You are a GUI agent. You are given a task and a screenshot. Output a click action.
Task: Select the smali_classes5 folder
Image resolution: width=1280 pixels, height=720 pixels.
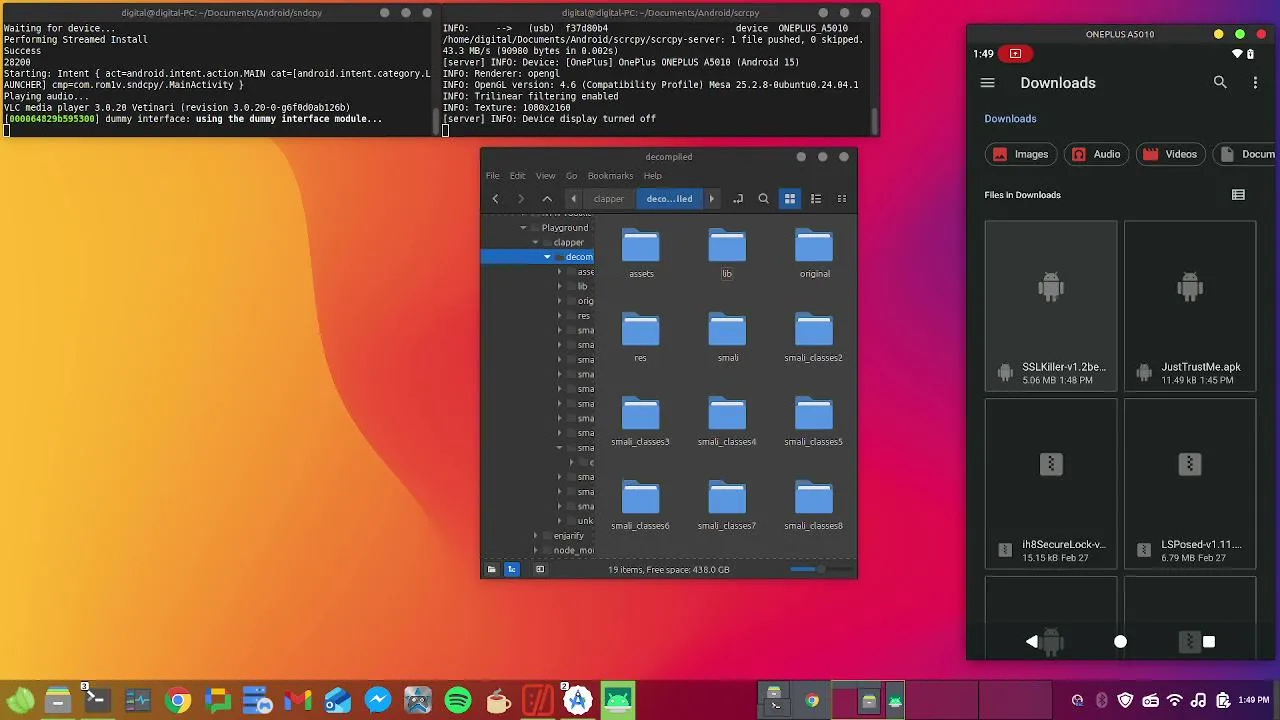pyautogui.click(x=813, y=422)
